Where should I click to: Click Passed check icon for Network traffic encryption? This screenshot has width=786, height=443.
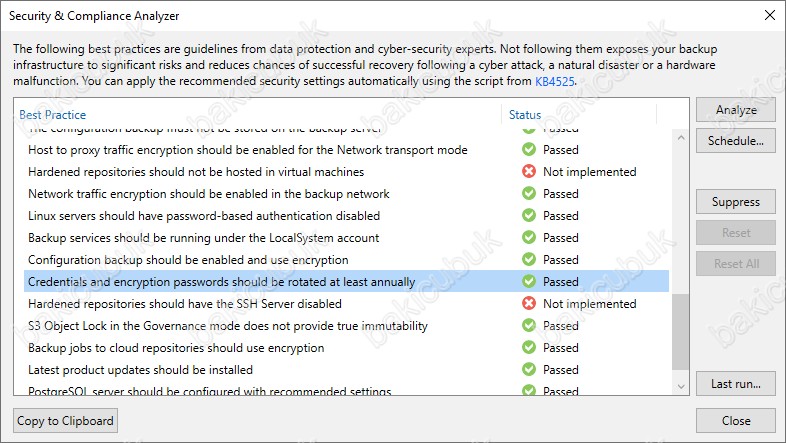pos(529,193)
